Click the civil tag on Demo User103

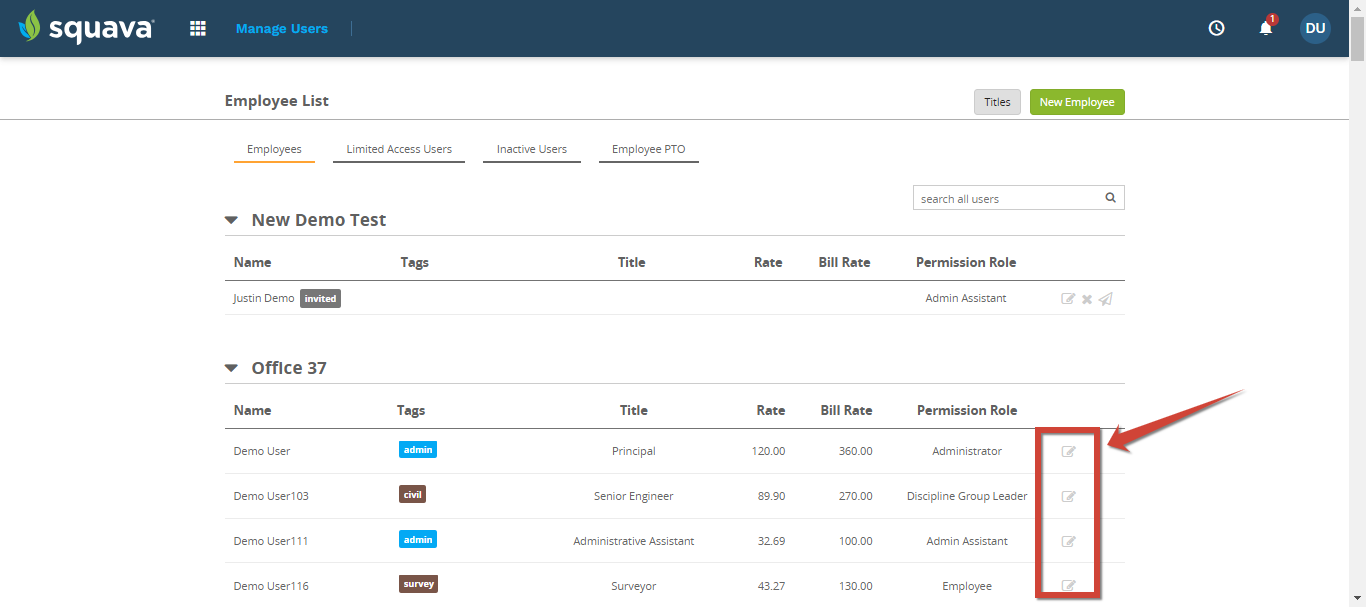pyautogui.click(x=412, y=495)
